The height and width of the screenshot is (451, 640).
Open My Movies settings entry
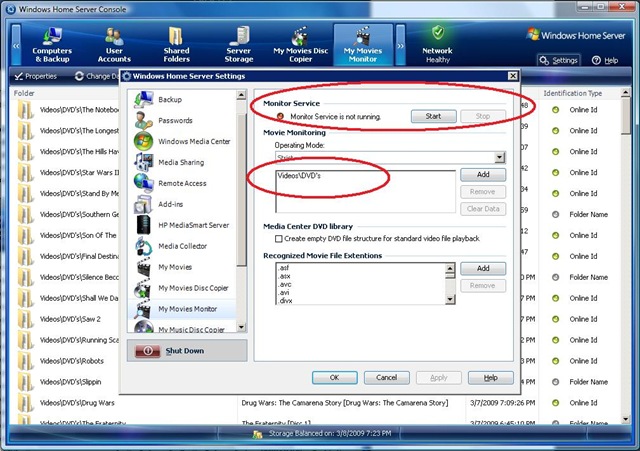tap(182, 267)
